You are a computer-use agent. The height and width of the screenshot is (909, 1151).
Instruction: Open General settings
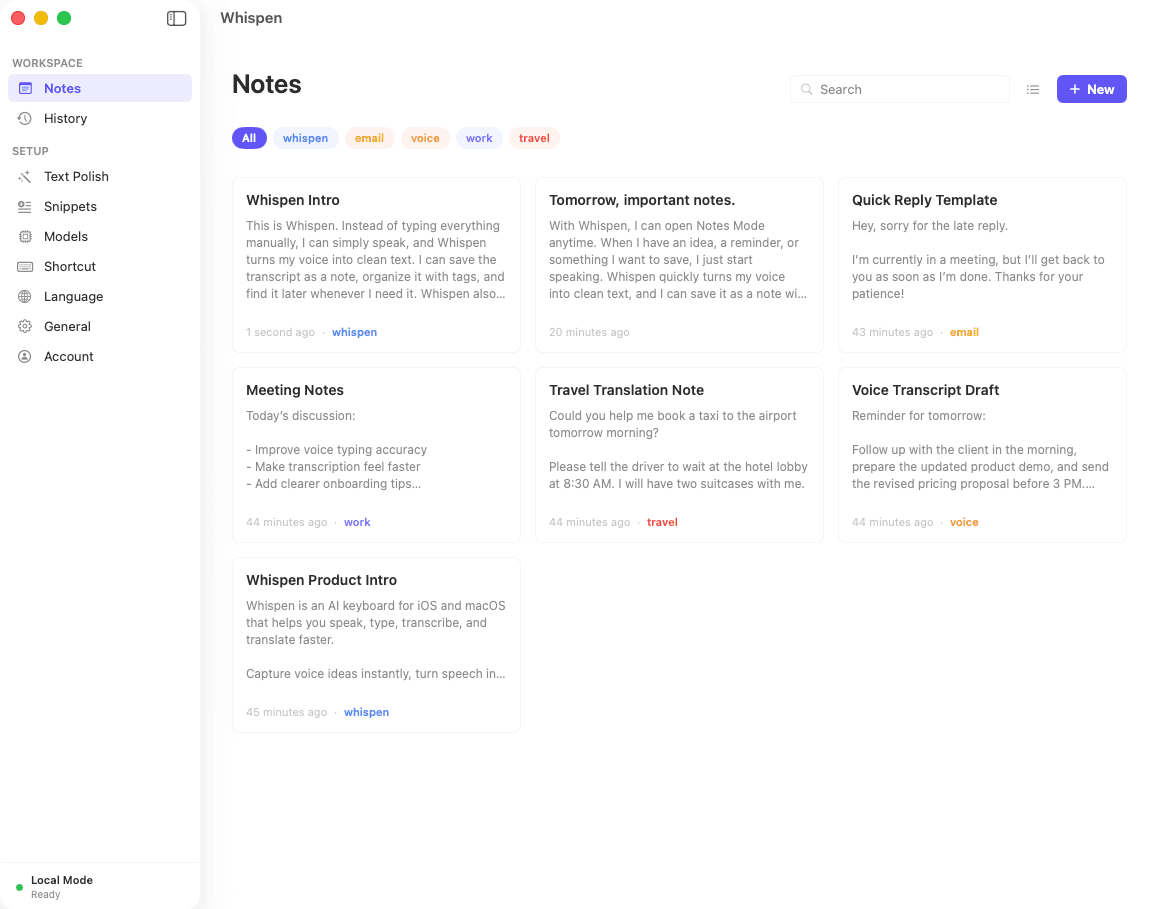coord(100,326)
